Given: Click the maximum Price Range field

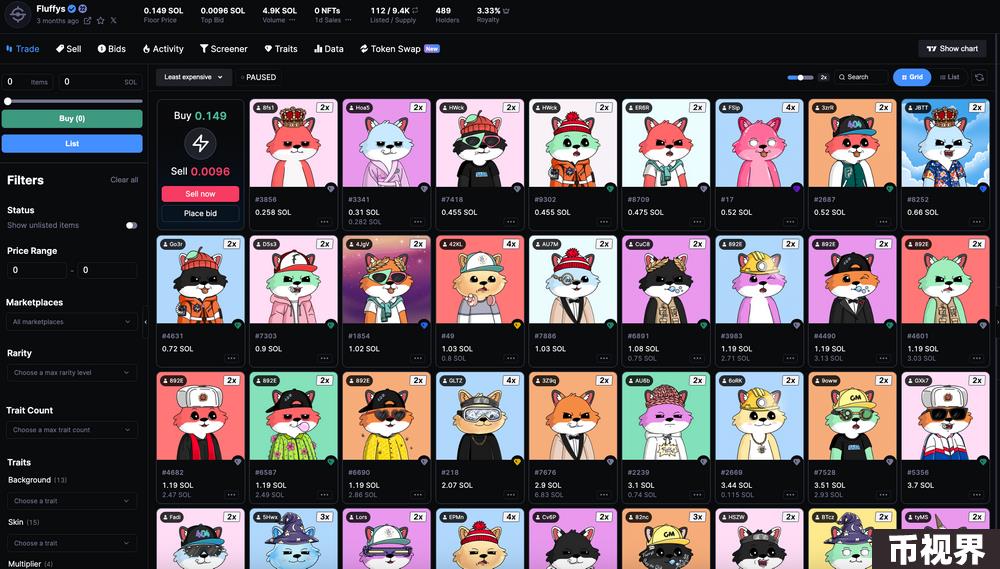Looking at the screenshot, I should [107, 270].
